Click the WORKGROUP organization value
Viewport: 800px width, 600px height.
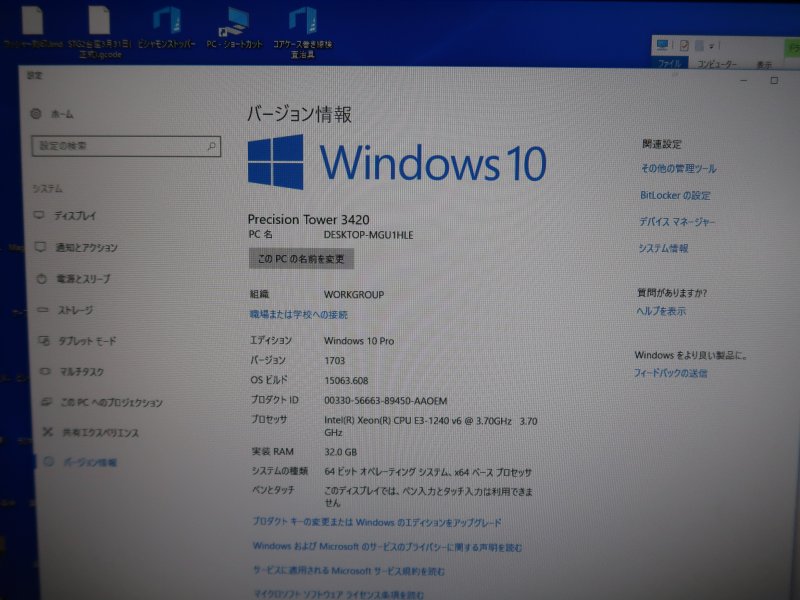coord(354,295)
